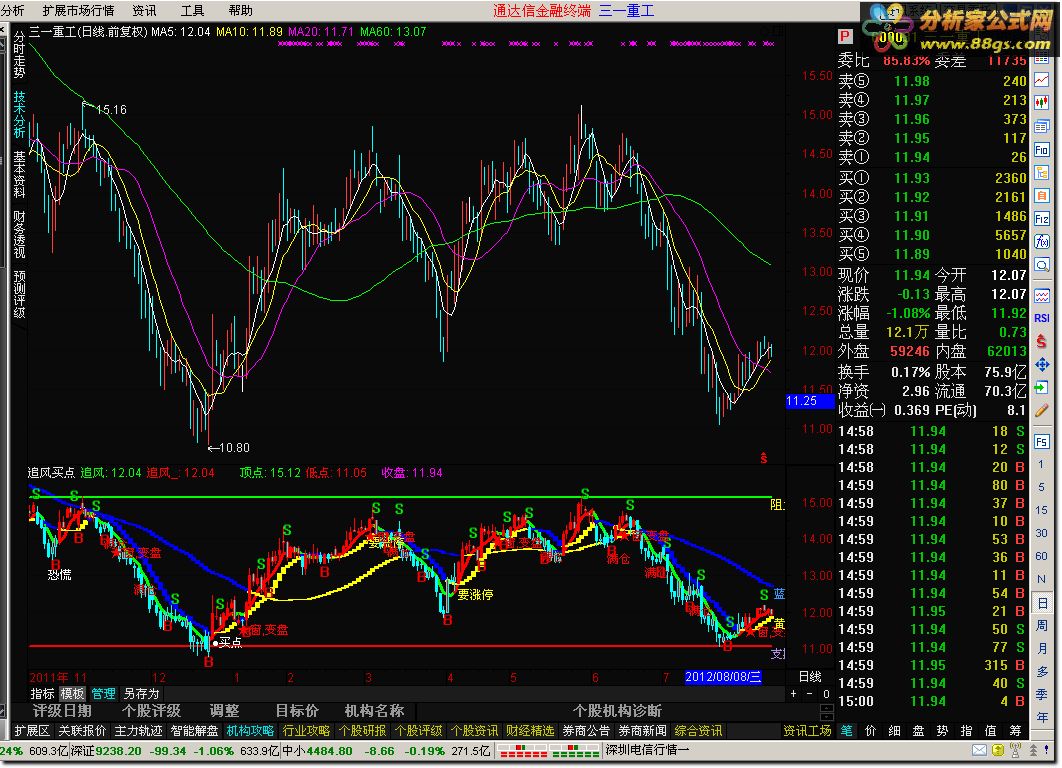The width and height of the screenshot is (1062, 768).
Task: Open the 工具 menu
Action: [x=192, y=10]
